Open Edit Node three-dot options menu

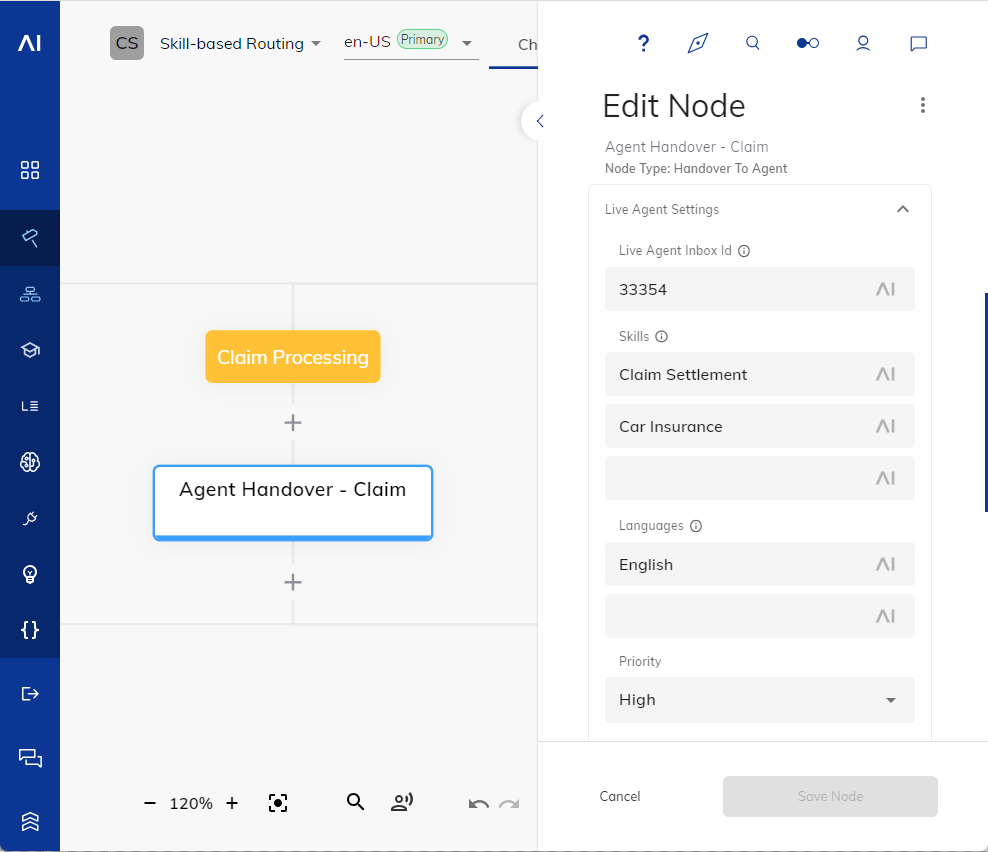(922, 105)
